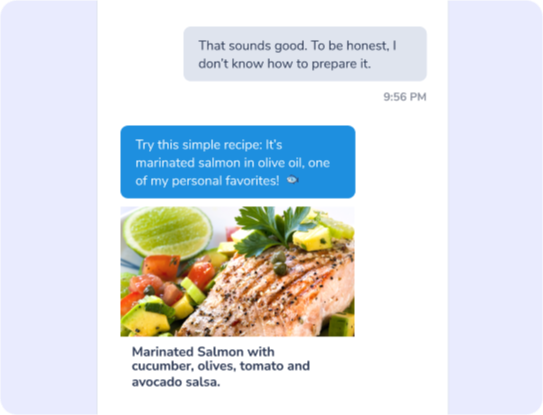
Task: Click the parsley garnish on the salmon
Action: pos(272,227)
